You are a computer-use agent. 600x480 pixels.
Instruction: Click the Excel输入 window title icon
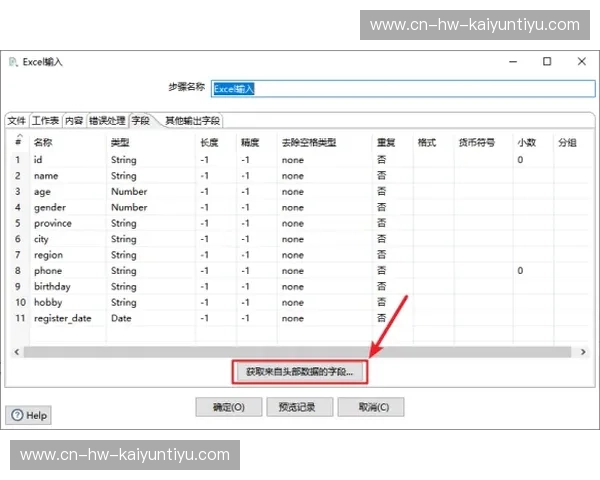(x=13, y=62)
